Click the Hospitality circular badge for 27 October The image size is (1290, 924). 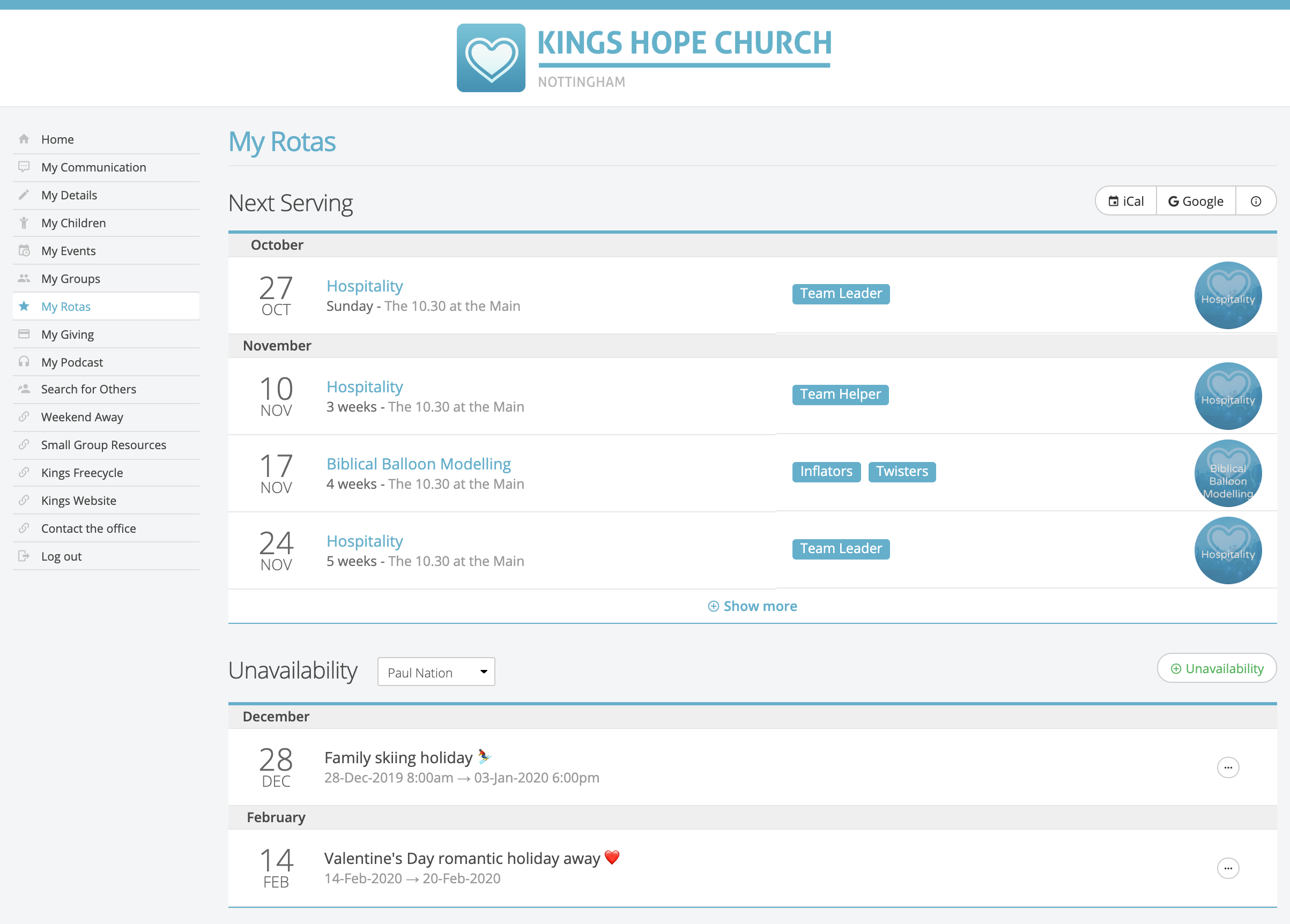pyautogui.click(x=1227, y=295)
